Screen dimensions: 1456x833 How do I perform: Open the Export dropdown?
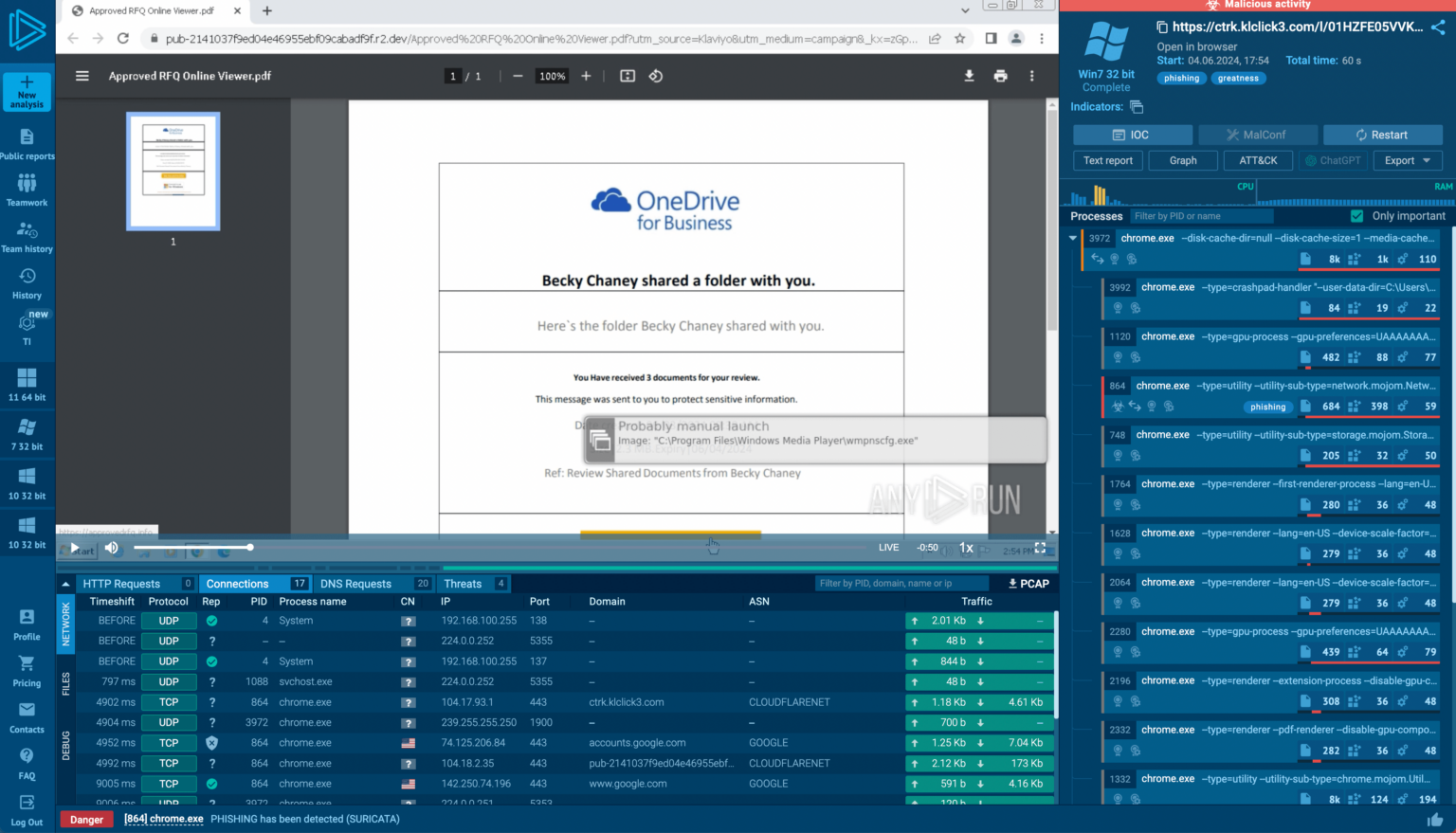click(x=1407, y=160)
